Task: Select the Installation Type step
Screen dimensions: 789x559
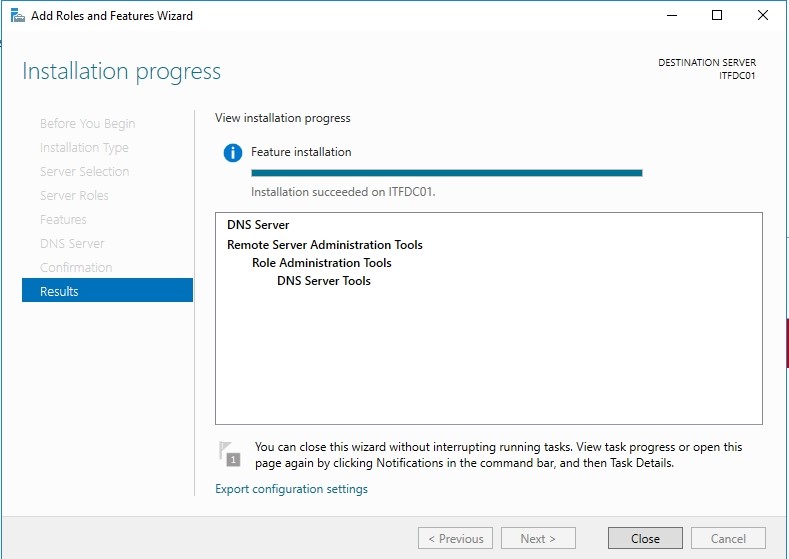Action: [x=84, y=147]
